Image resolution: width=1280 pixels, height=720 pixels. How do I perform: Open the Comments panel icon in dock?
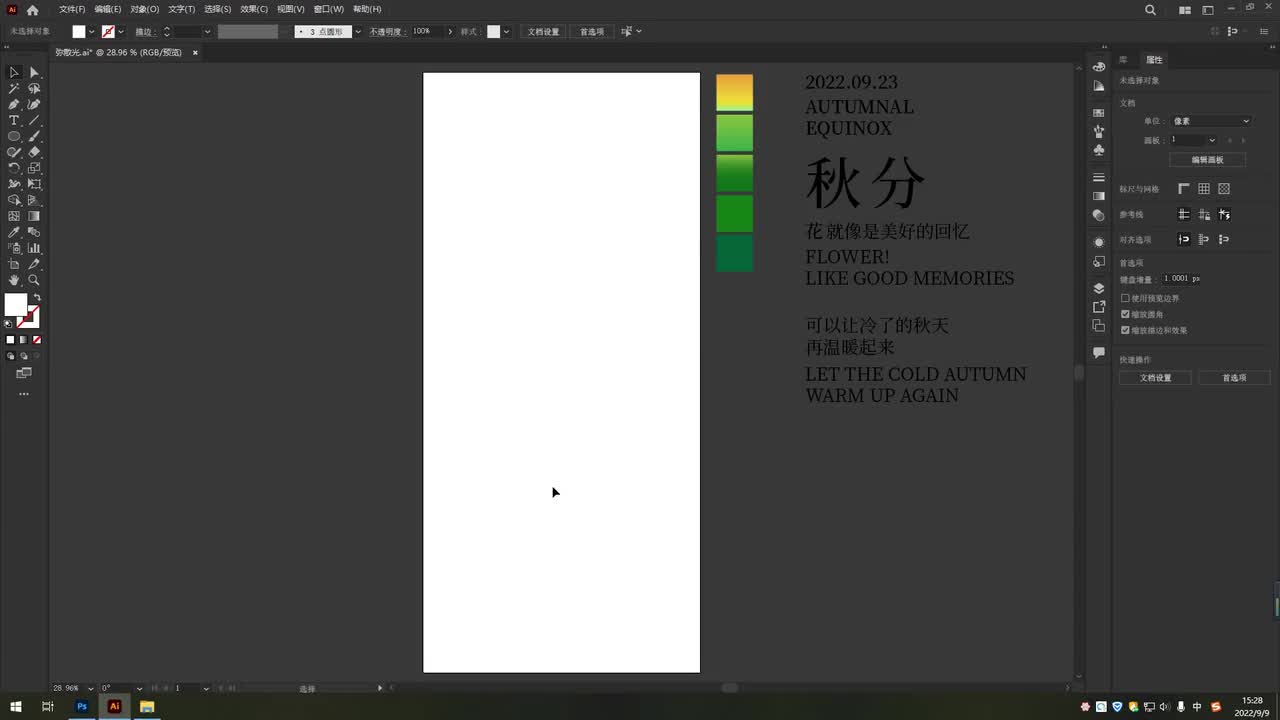pos(1099,352)
